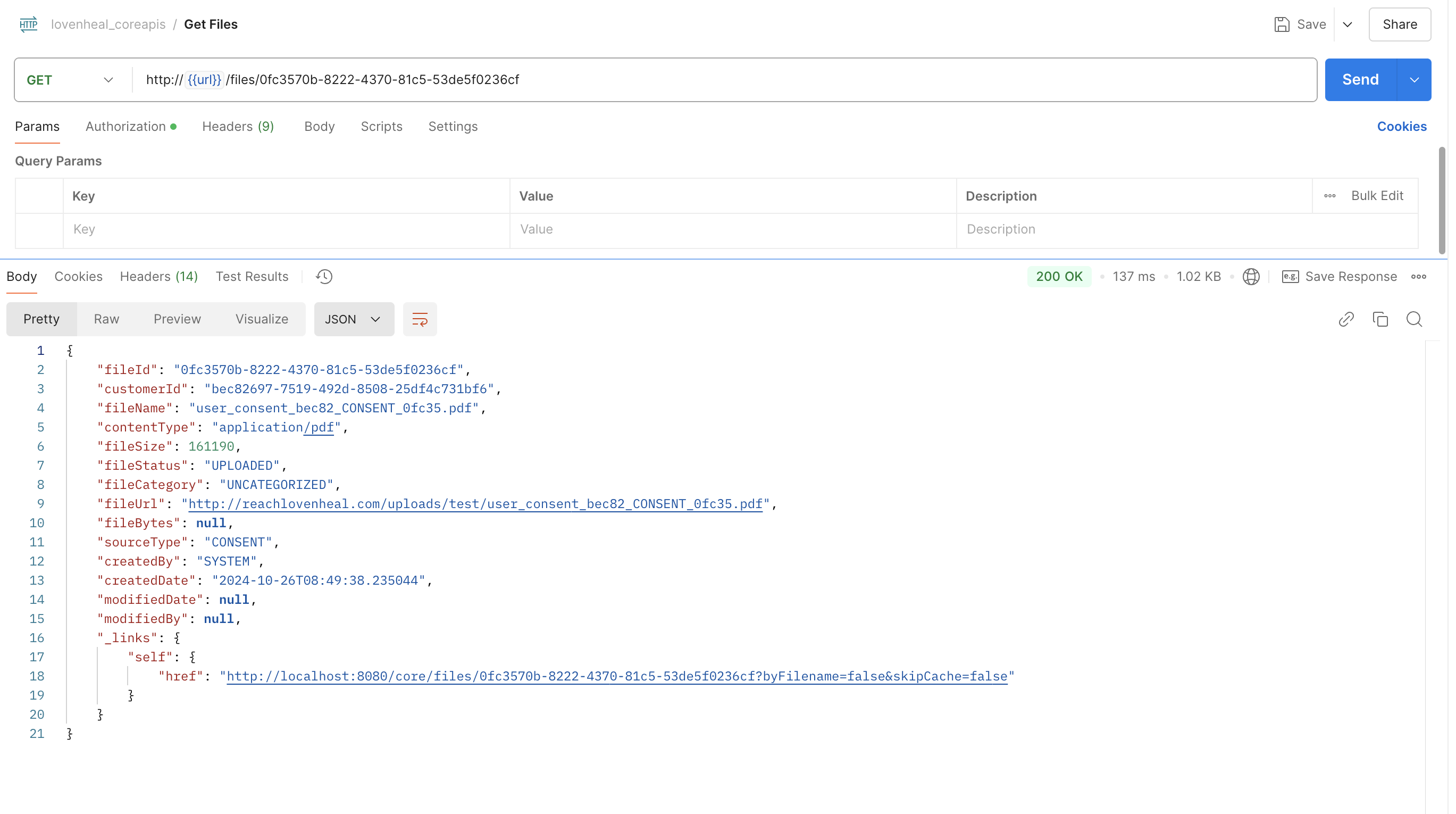Image resolution: width=1456 pixels, height=814 pixels.
Task: Open the Save options dropdown arrow
Action: click(x=1348, y=24)
